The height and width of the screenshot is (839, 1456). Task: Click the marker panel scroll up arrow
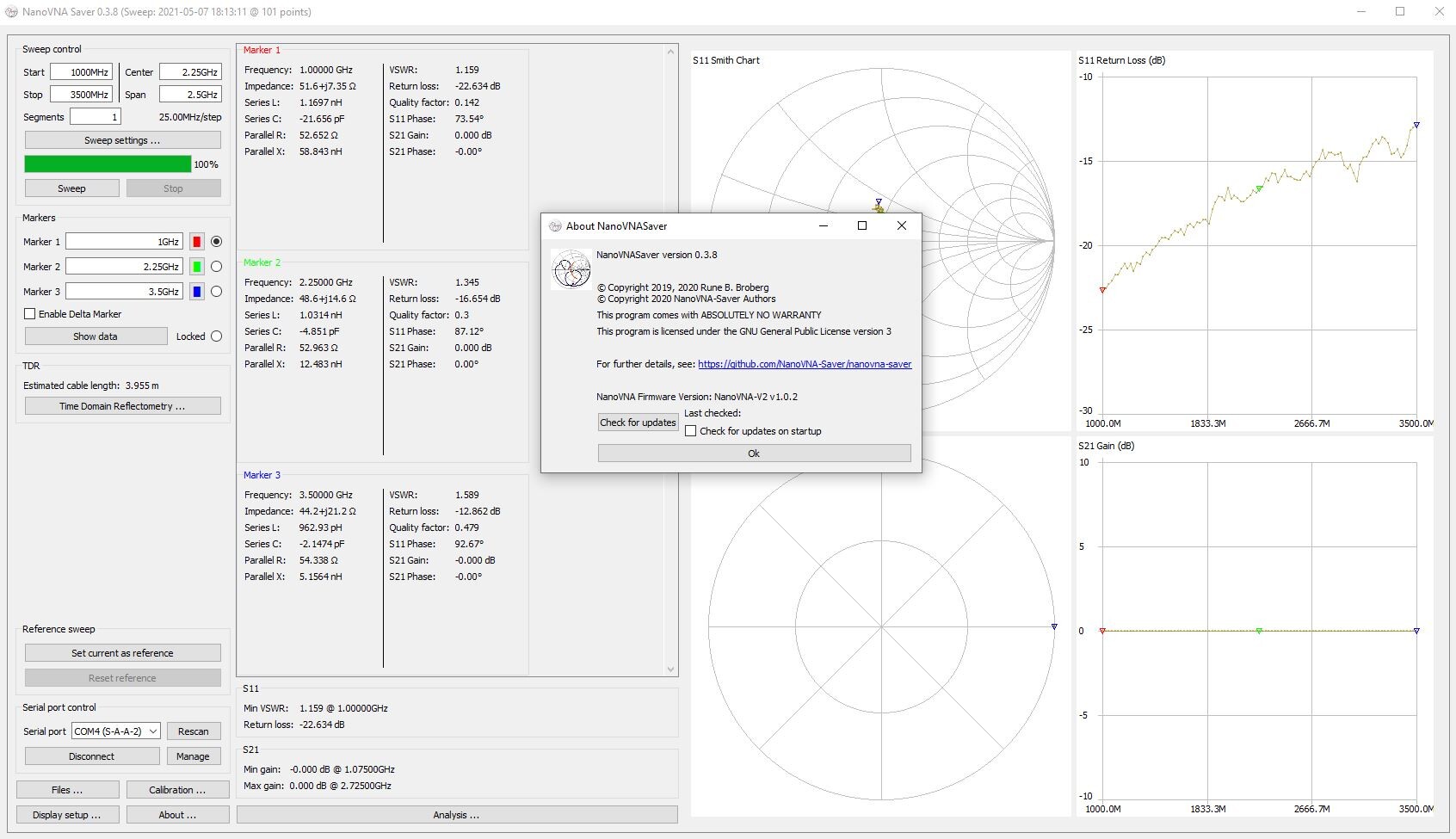click(x=670, y=52)
